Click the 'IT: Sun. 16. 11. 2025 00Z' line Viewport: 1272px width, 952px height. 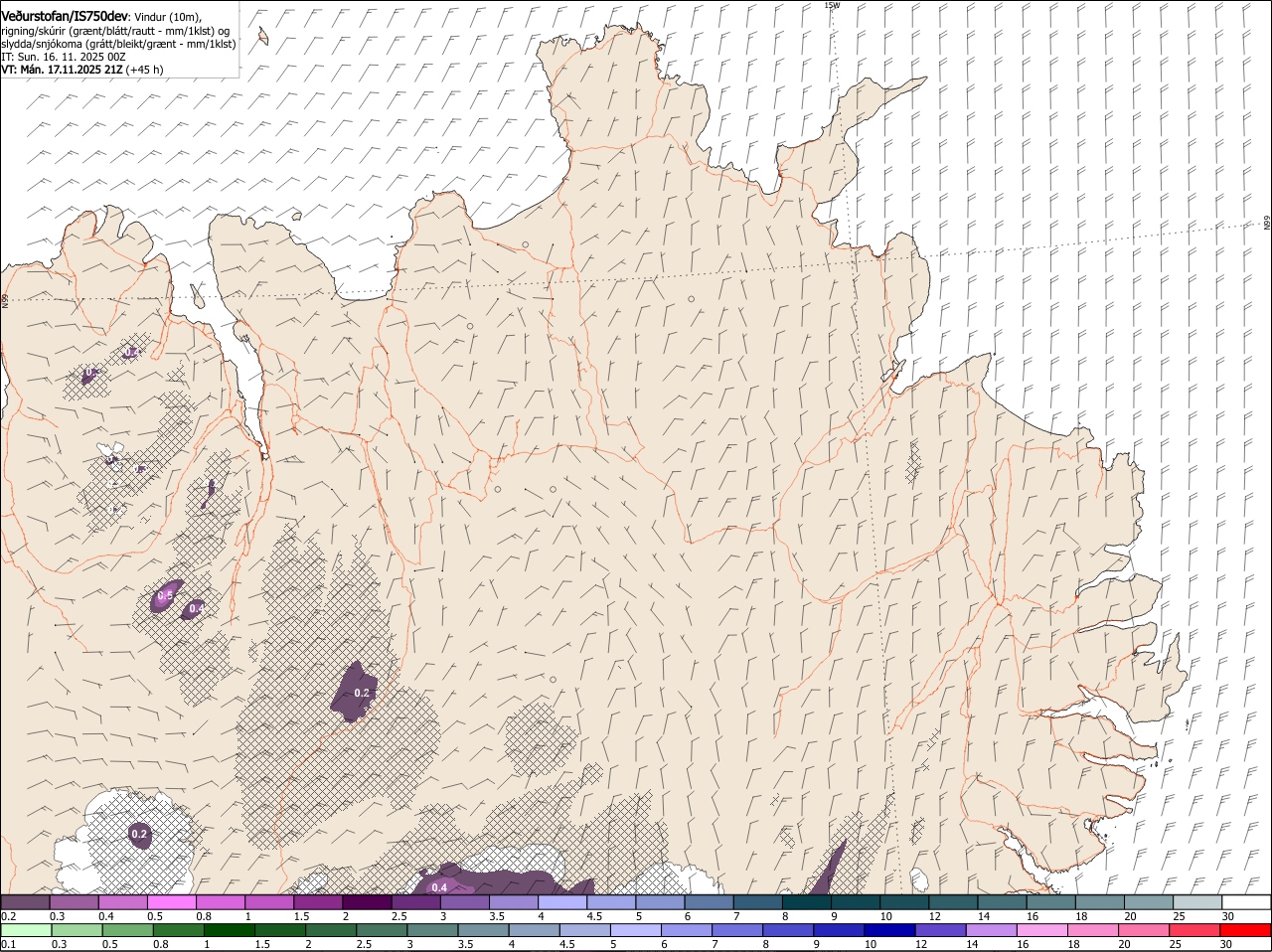[64, 57]
